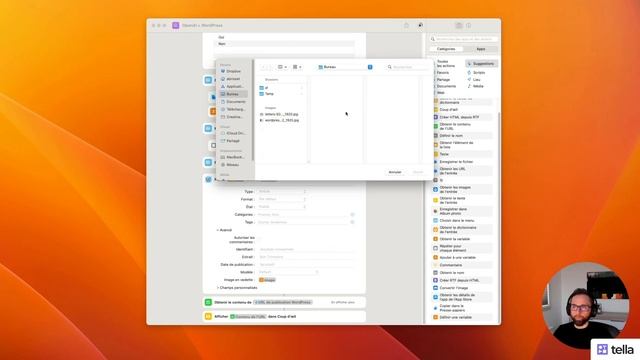Screen dimensions: 640x360
Task: Select the wordpress jpg image file
Action: (x=281, y=120)
